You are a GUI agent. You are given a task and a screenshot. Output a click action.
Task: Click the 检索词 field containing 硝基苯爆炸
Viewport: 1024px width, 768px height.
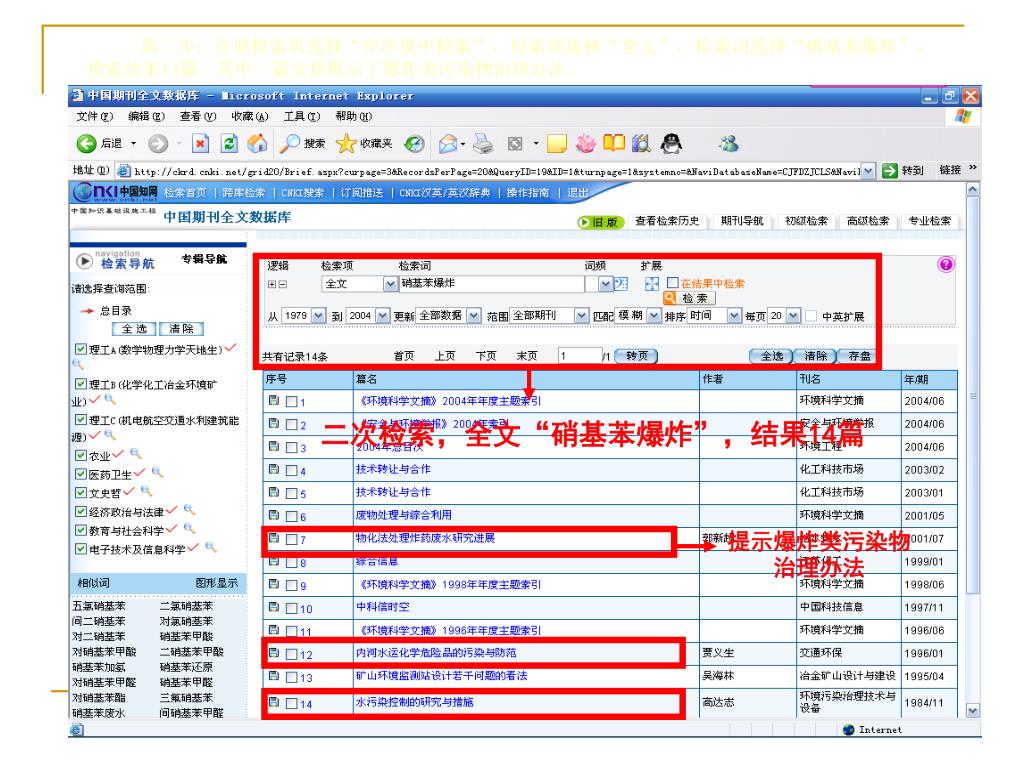492,283
